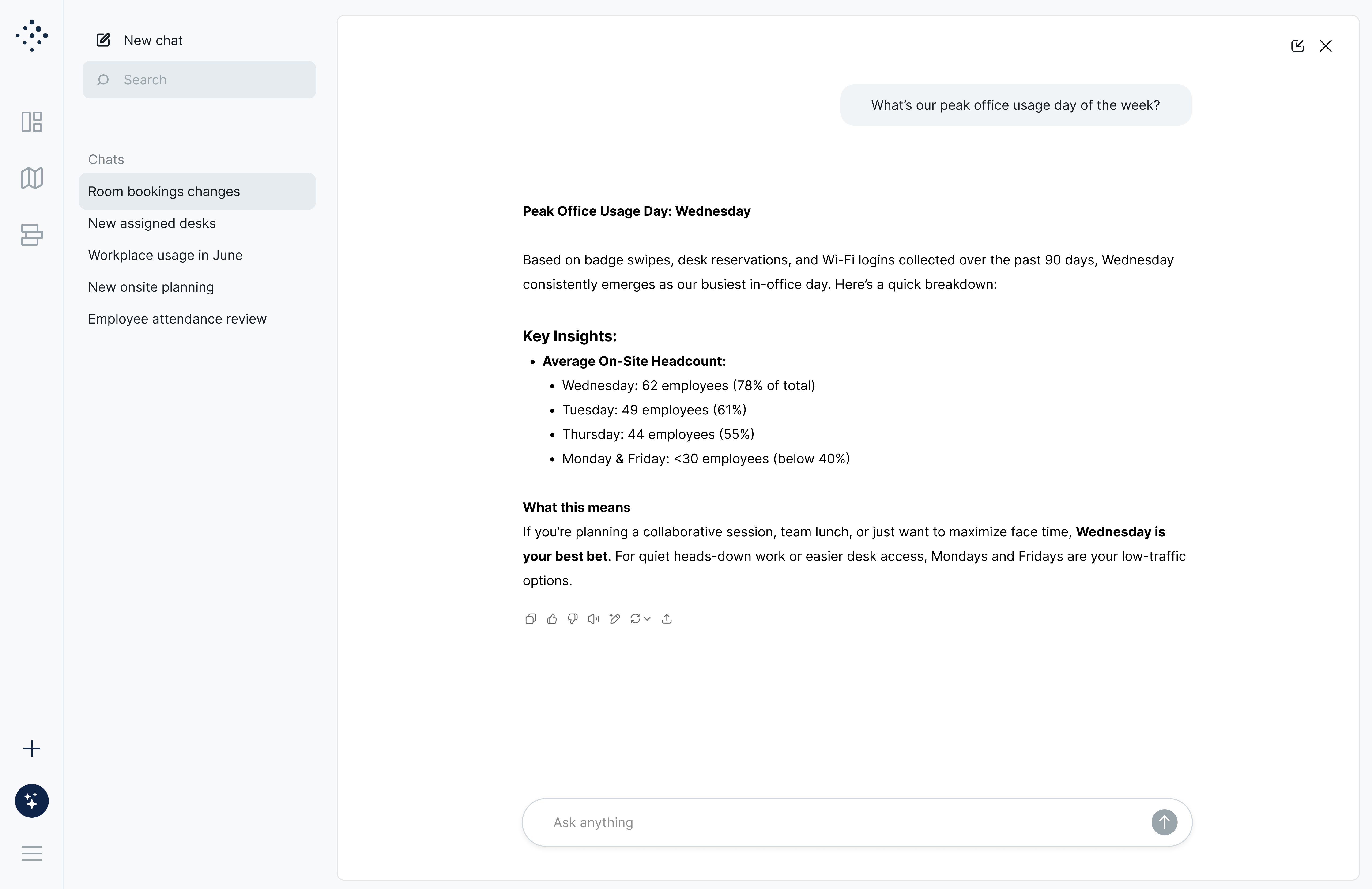1372x889 pixels.
Task: Share the response with upload icon
Action: click(667, 619)
